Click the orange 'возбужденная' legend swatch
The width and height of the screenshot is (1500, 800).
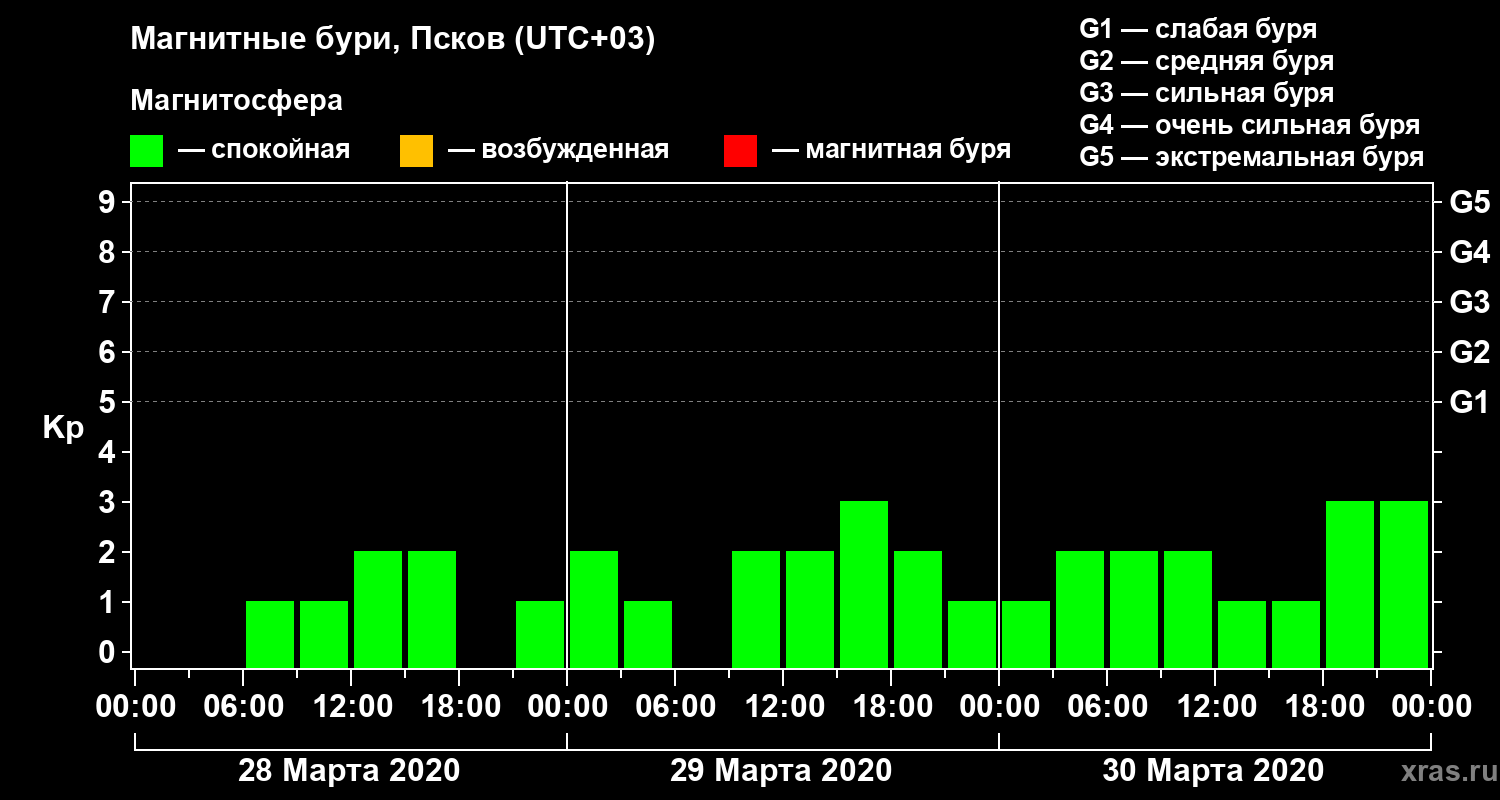(416, 151)
